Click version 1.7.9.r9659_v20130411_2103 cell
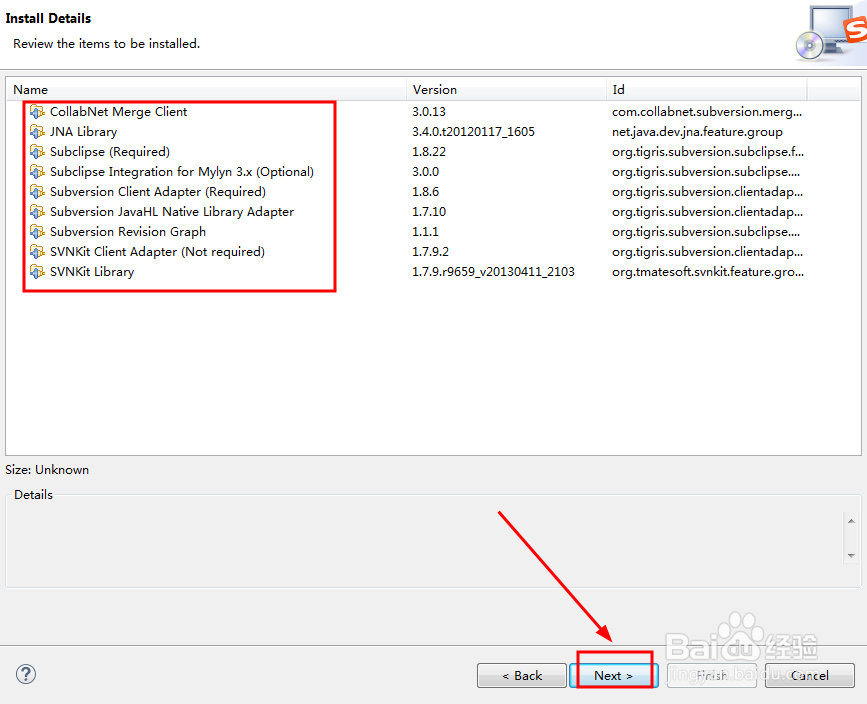Viewport: 867px width, 704px height. [x=493, y=272]
